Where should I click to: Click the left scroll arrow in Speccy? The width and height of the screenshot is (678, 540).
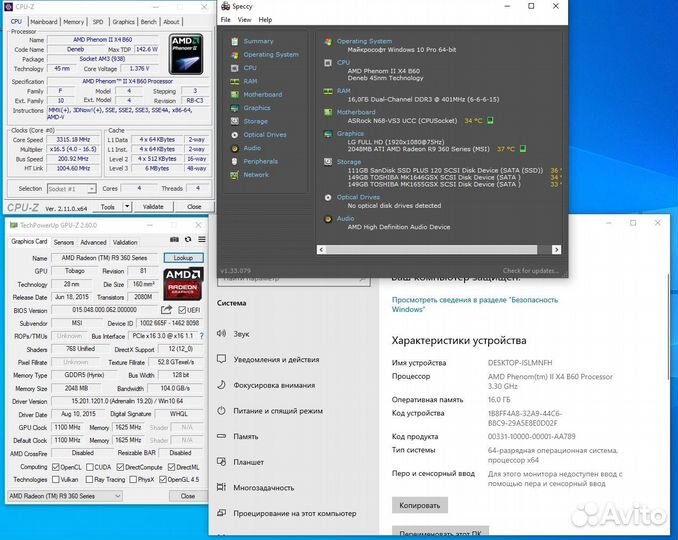tap(321, 249)
